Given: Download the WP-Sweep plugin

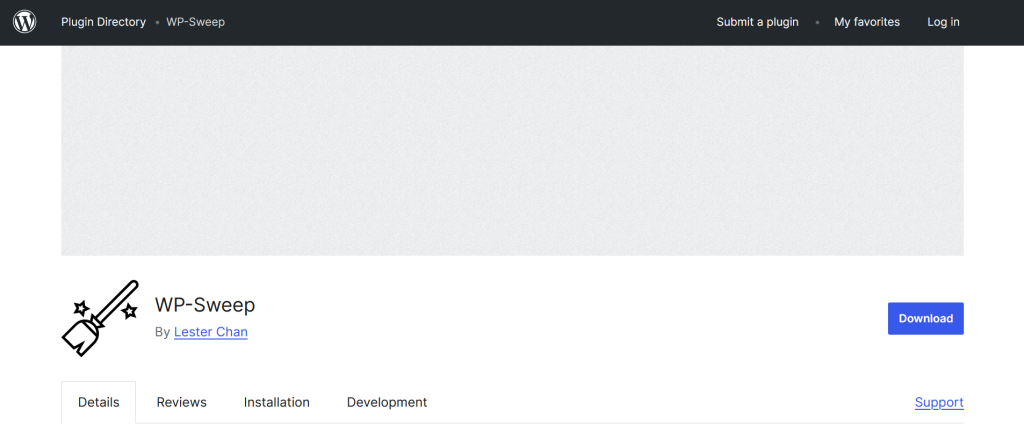Looking at the screenshot, I should coord(925,319).
